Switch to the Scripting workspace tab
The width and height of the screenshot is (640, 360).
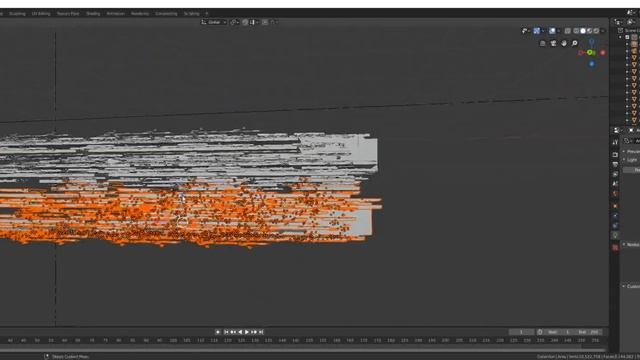click(191, 13)
